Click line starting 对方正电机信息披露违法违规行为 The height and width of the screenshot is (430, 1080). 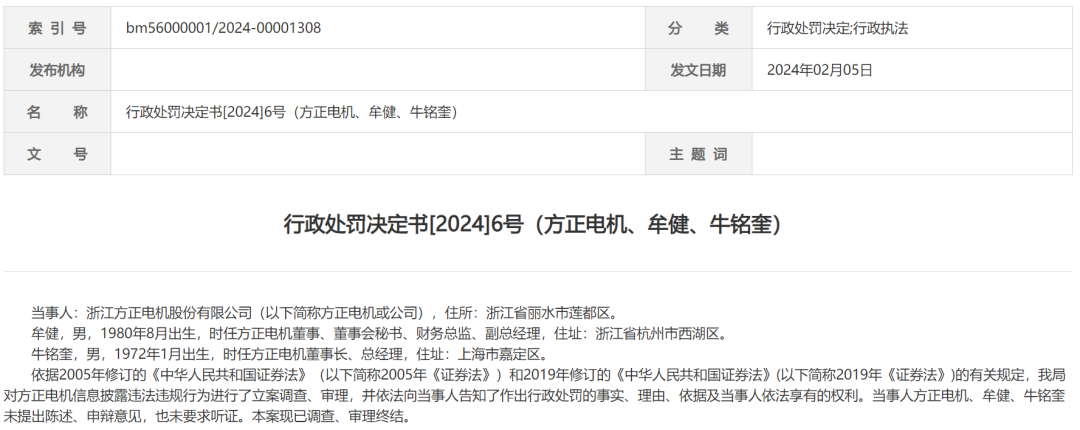click(534, 396)
